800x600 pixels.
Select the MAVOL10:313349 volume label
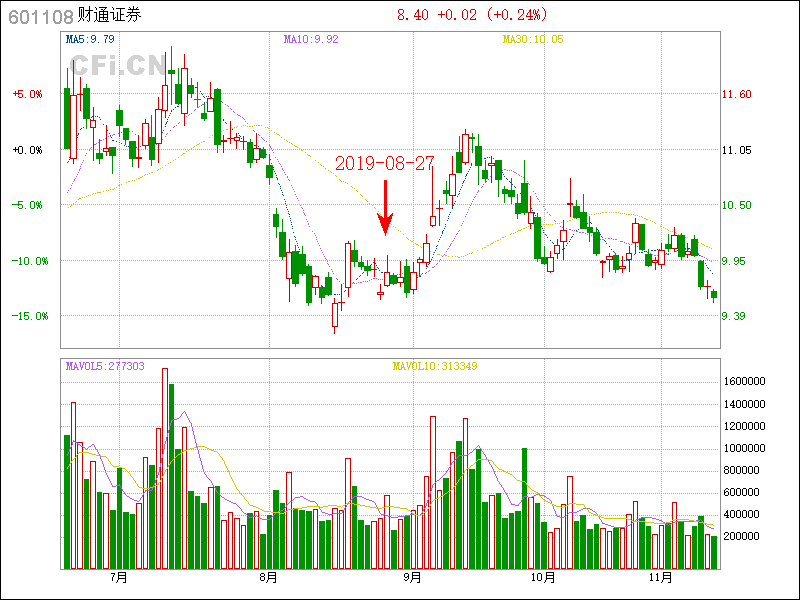(434, 367)
